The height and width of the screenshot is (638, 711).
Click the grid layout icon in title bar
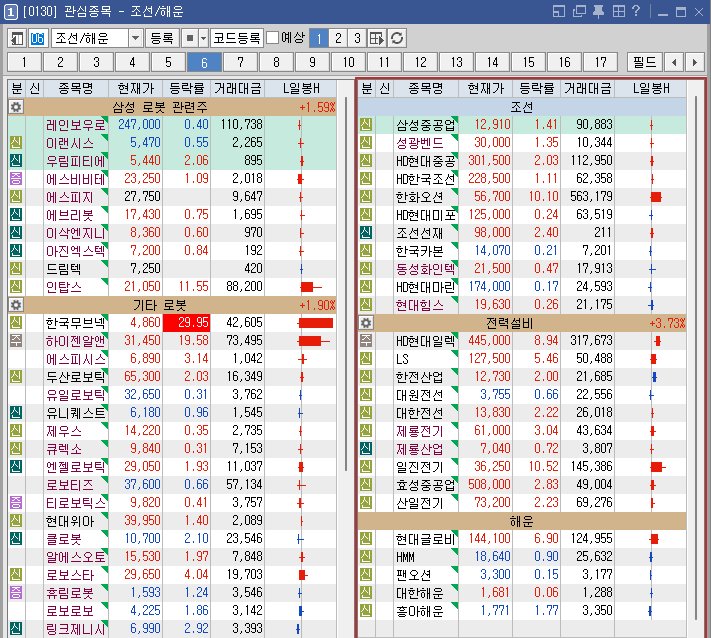pyautogui.click(x=618, y=11)
